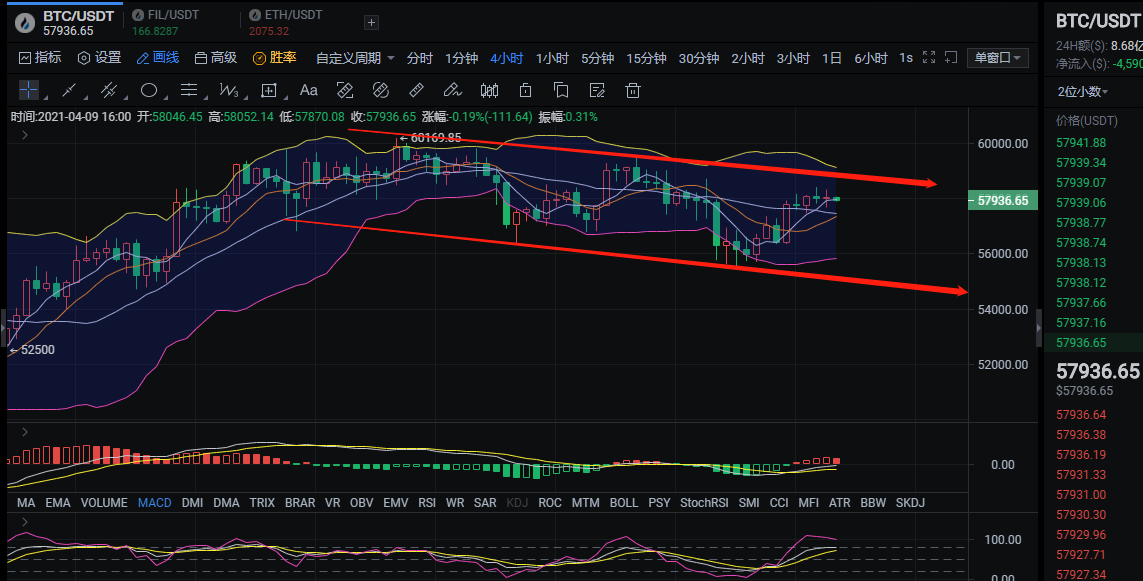Toggle the 画线 drawing toolbar
1143x581 pixels.
click(157, 58)
